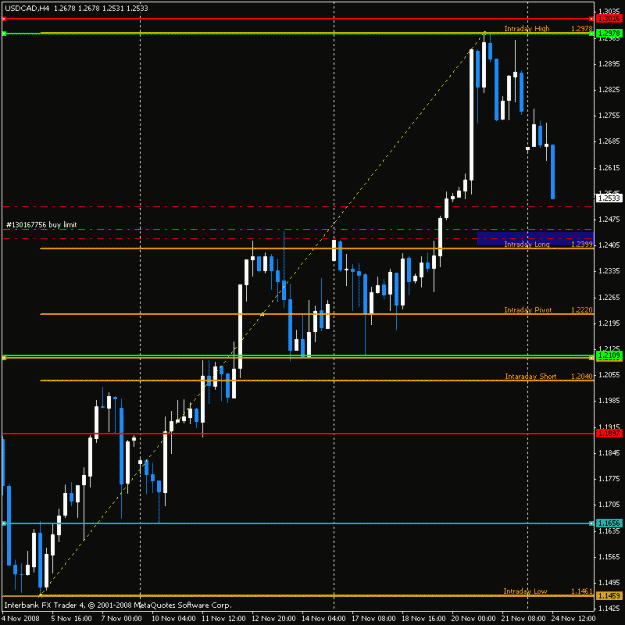The height and width of the screenshot is (625, 625).
Task: Click the Intraday Pivot label
Action: (528, 310)
